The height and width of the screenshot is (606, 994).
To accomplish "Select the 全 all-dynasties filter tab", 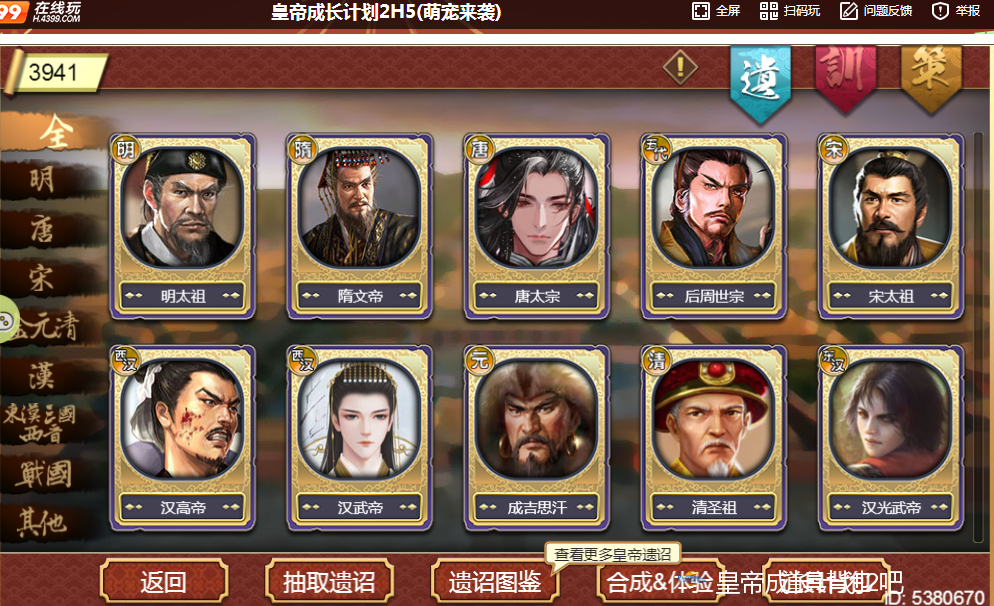I will click(54, 131).
